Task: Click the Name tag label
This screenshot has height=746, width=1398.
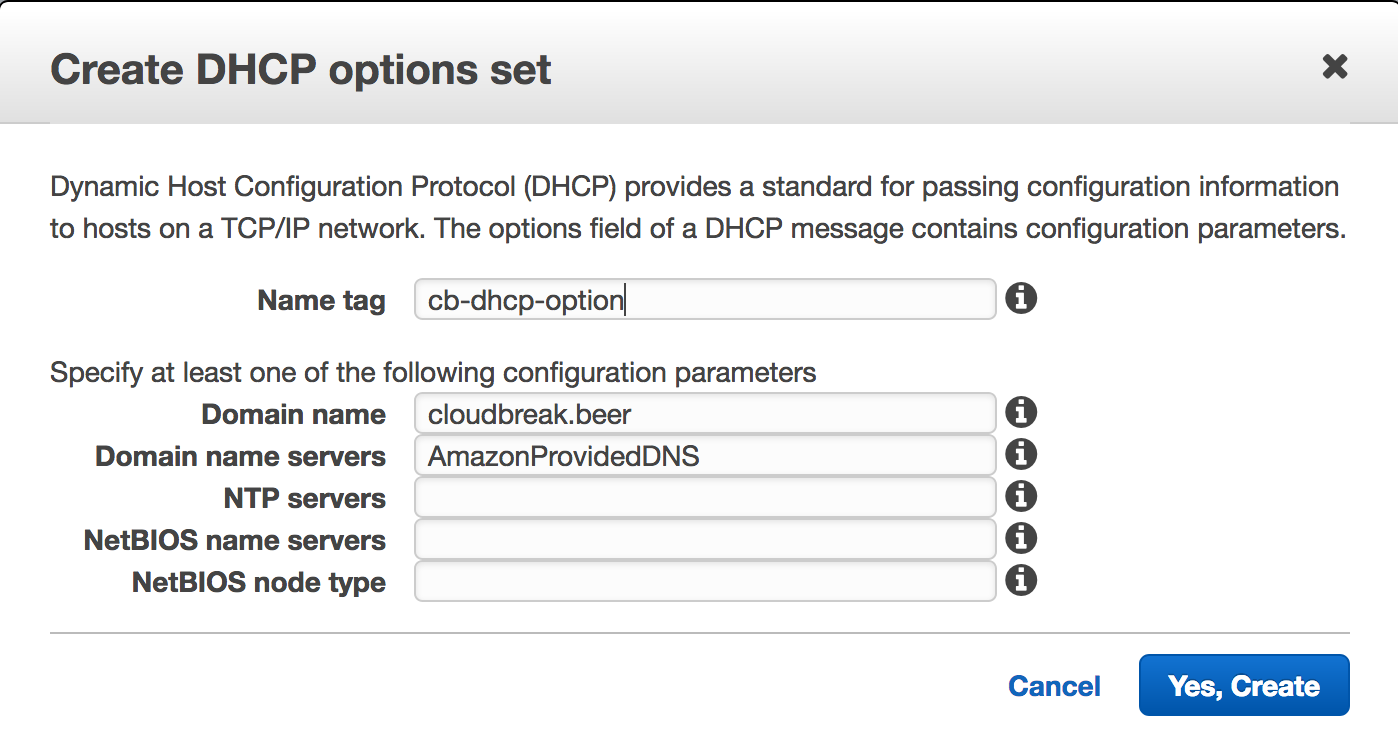Action: [x=321, y=300]
